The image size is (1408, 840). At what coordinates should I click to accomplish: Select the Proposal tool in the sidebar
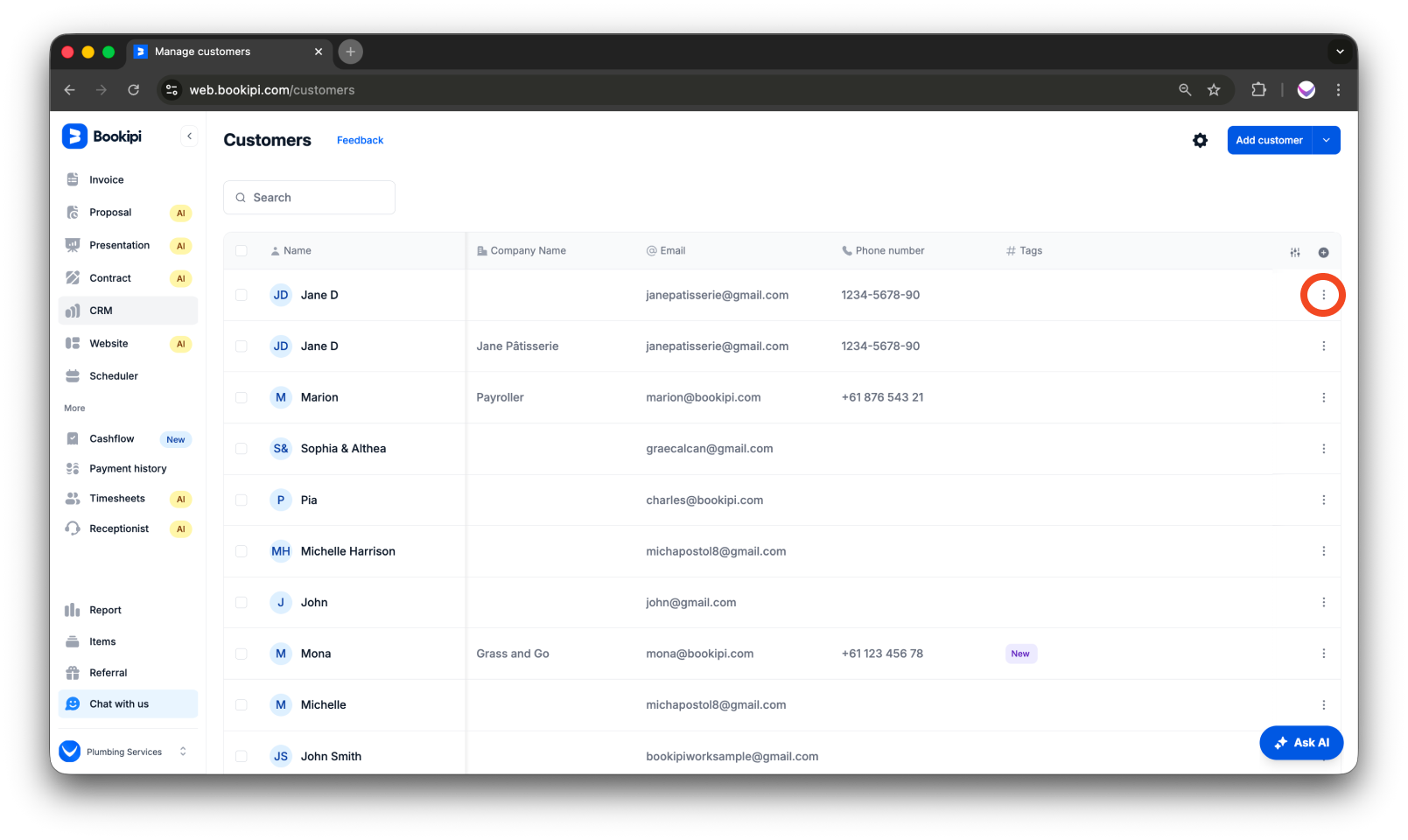110,212
